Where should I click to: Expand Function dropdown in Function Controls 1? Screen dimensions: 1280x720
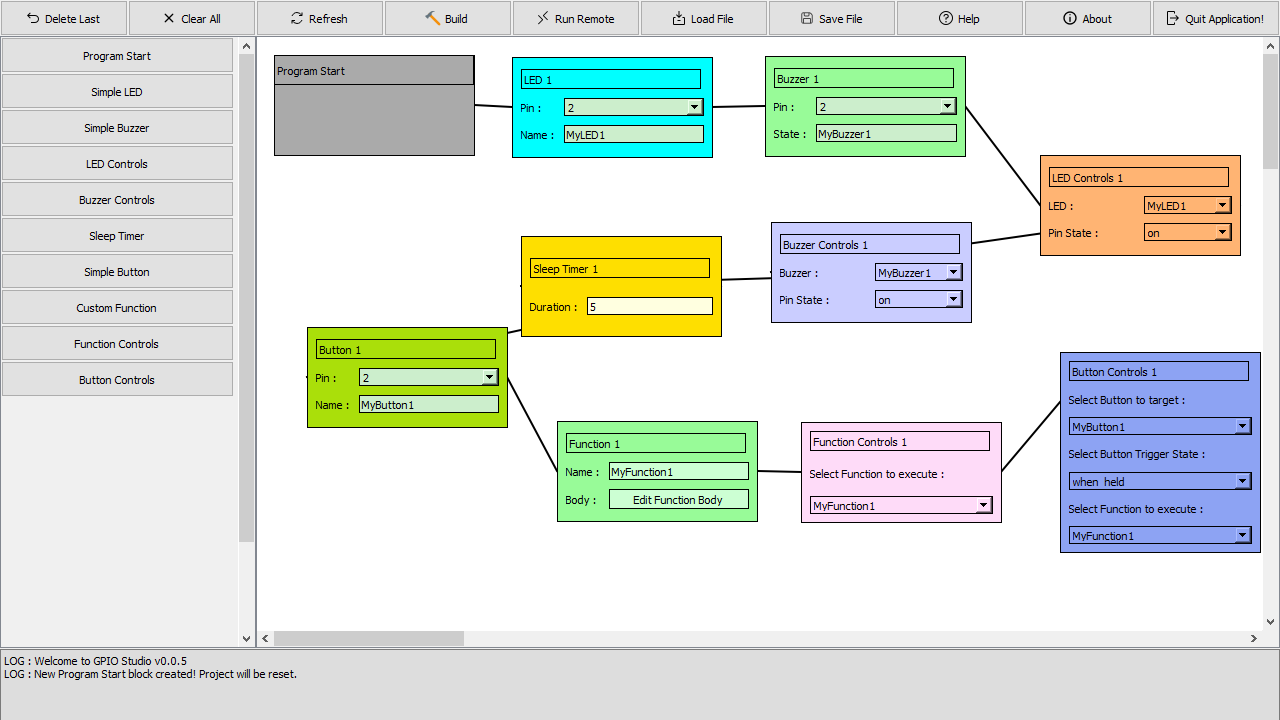984,505
